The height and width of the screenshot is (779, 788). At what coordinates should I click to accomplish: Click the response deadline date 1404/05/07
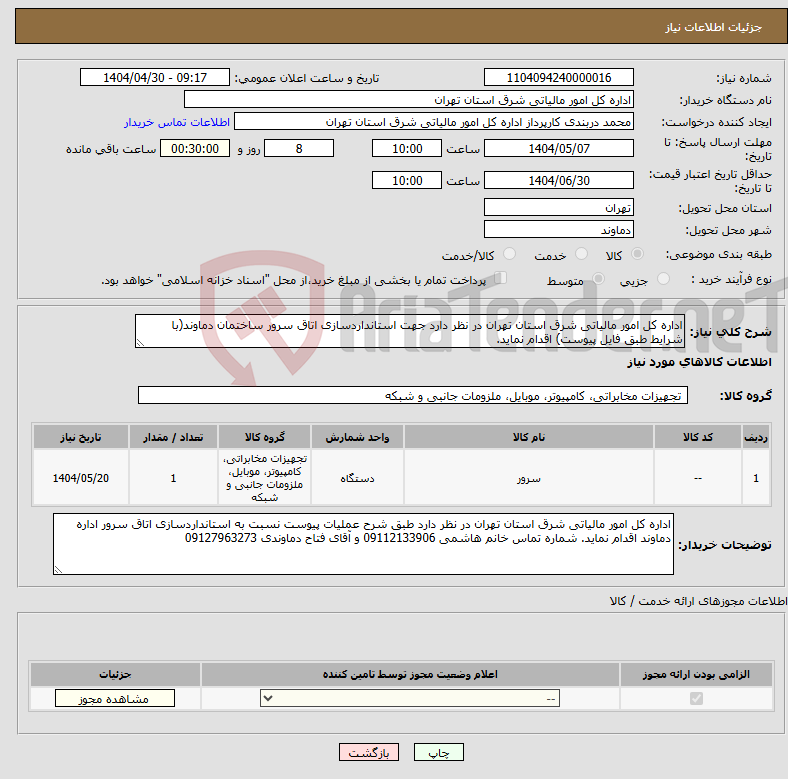click(x=559, y=148)
